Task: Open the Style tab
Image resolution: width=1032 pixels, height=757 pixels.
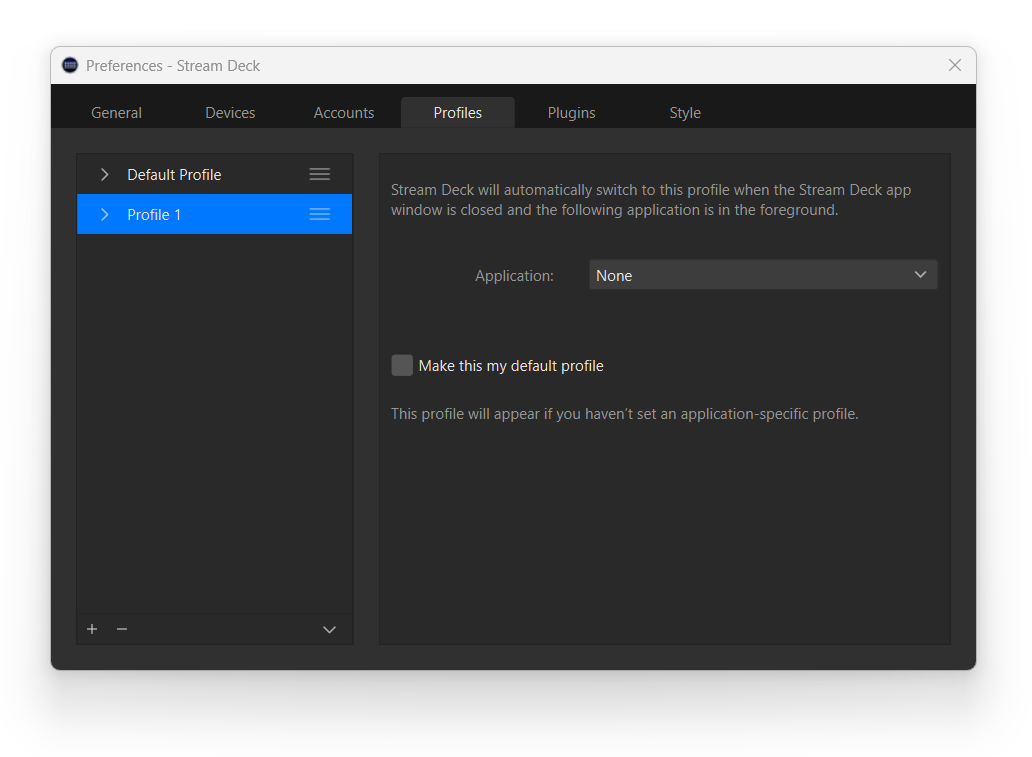Action: coord(685,113)
